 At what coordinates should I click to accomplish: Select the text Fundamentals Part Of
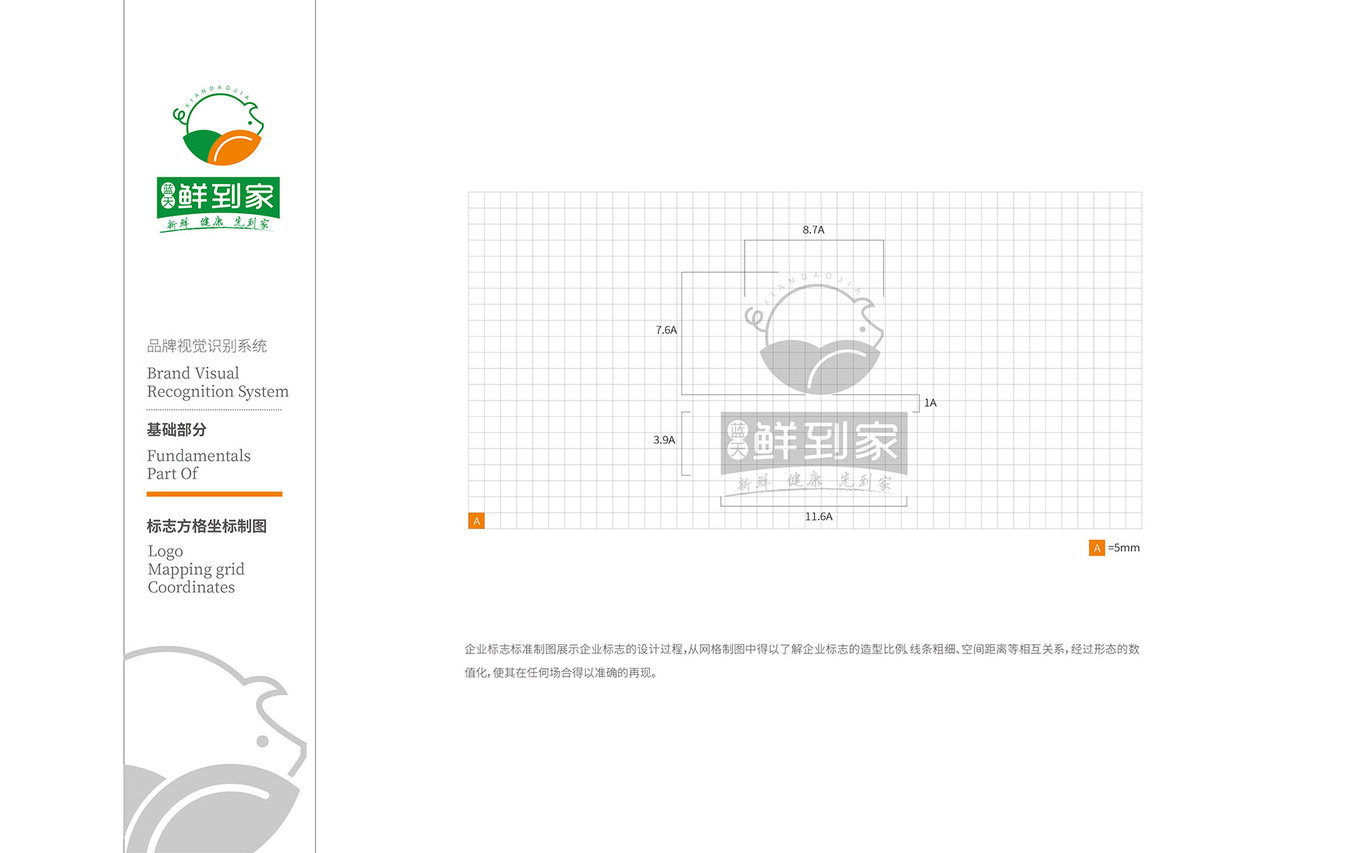(x=199, y=464)
